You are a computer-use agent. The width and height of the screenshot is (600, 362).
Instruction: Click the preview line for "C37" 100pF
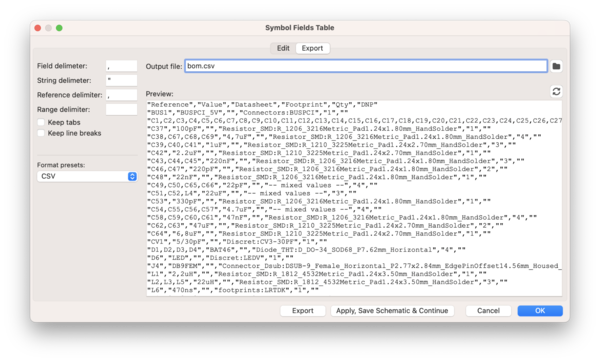pyautogui.click(x=319, y=129)
